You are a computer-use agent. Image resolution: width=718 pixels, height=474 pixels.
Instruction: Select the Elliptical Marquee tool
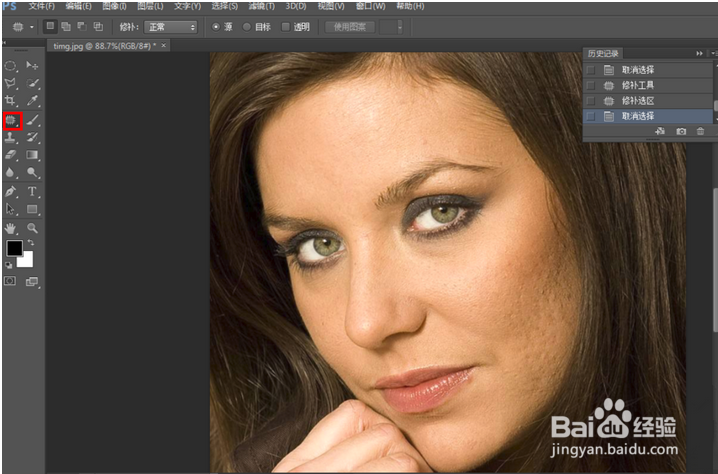tap(11, 66)
